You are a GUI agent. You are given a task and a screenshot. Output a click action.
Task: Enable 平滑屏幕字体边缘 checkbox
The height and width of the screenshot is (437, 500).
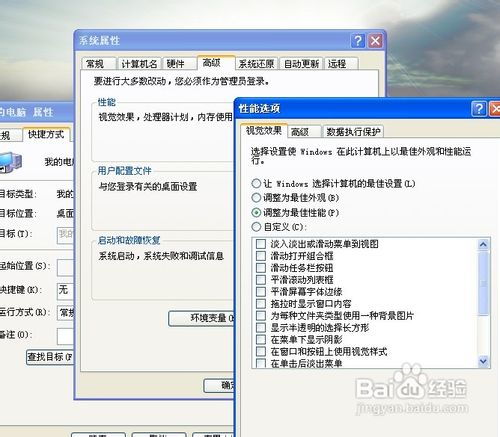coord(261,292)
